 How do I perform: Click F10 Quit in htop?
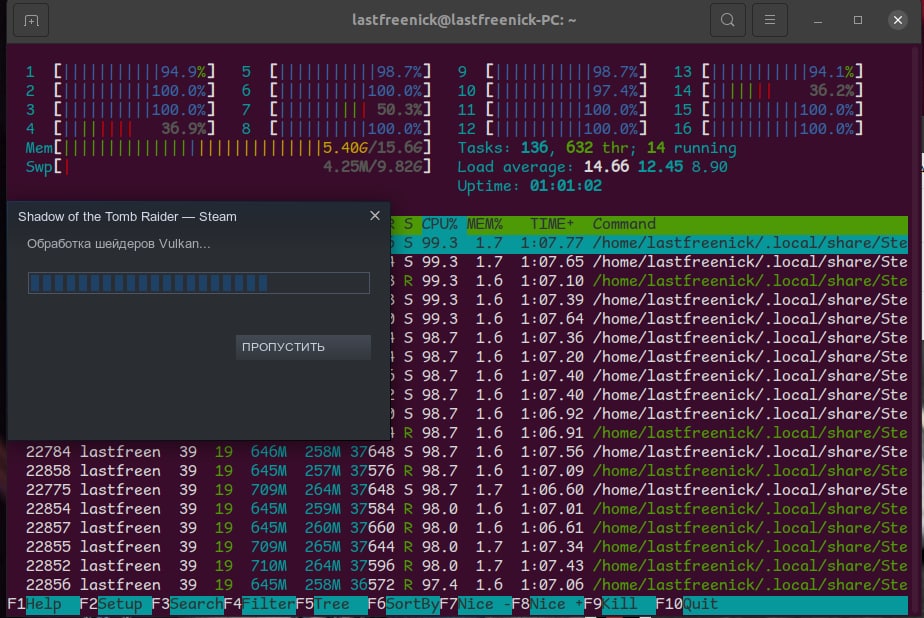click(687, 604)
